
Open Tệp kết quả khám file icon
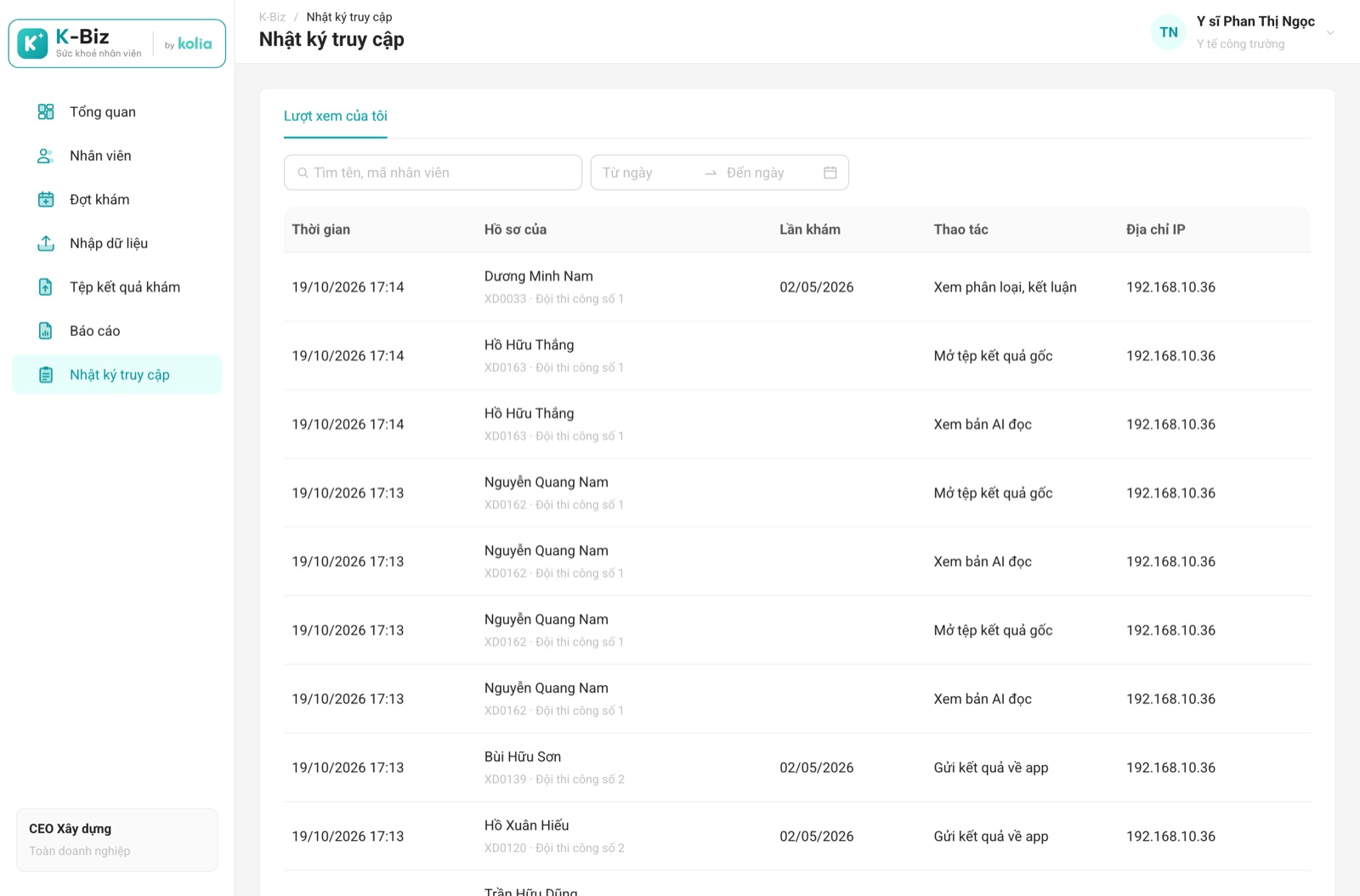click(x=46, y=287)
